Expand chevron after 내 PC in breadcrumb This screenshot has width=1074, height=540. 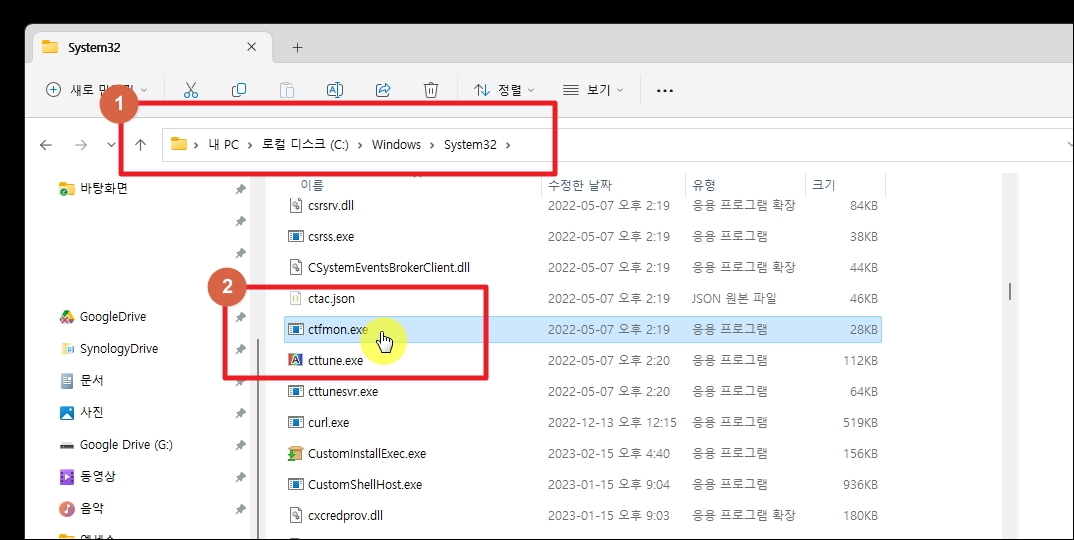click(250, 145)
